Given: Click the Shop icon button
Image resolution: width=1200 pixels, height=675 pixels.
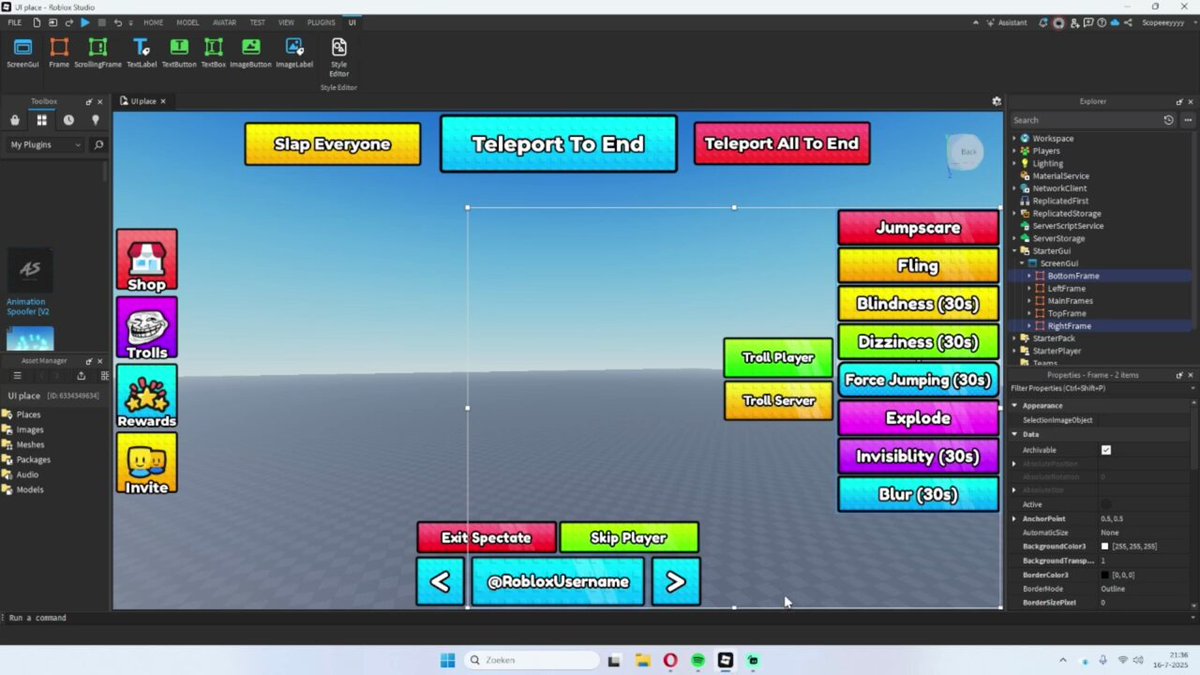Looking at the screenshot, I should (x=147, y=260).
